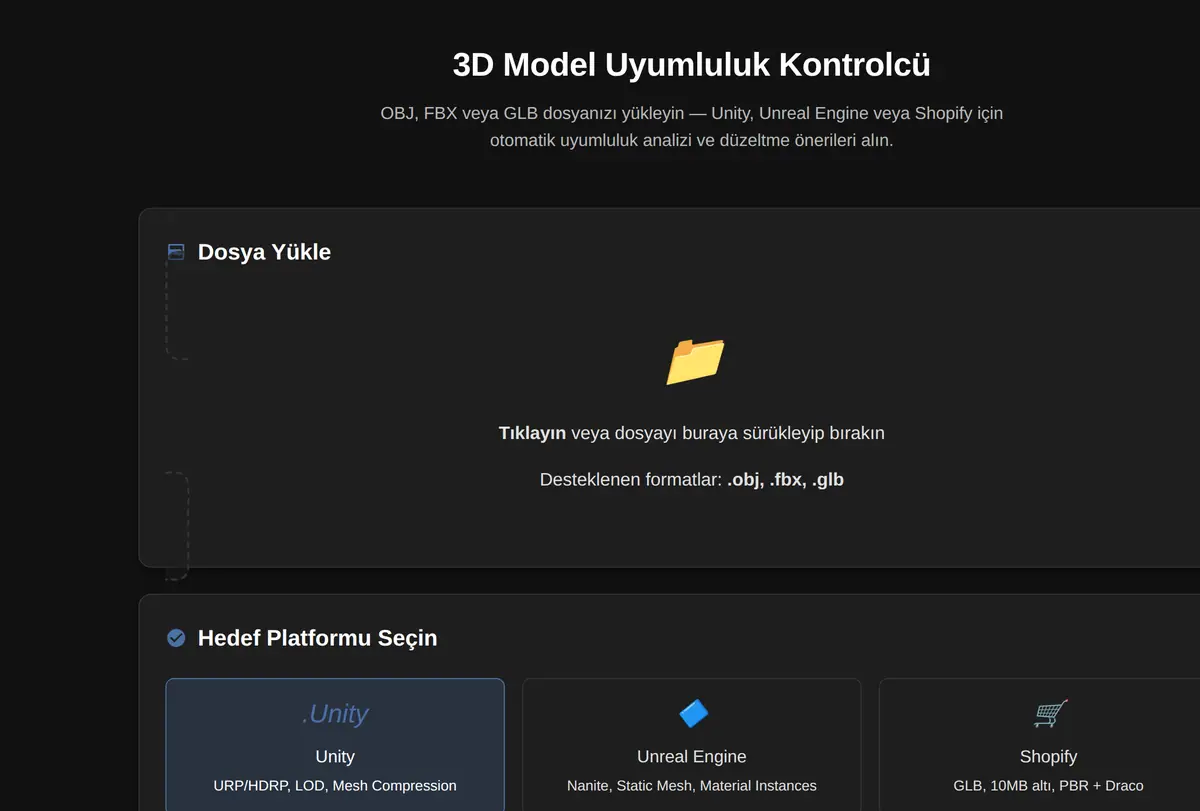Click the yellow folder upload icon

click(695, 361)
